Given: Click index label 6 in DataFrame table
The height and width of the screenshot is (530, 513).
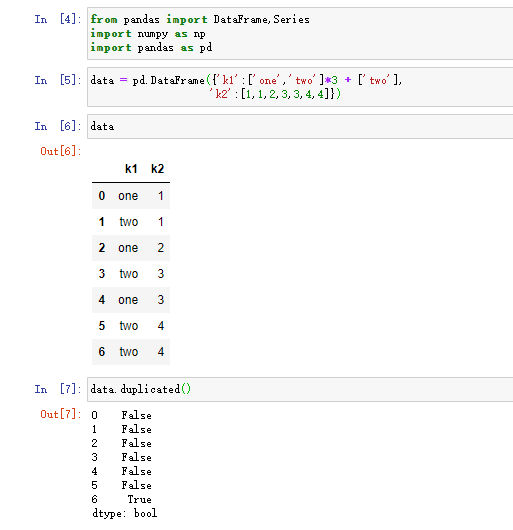Looking at the screenshot, I should tap(102, 352).
